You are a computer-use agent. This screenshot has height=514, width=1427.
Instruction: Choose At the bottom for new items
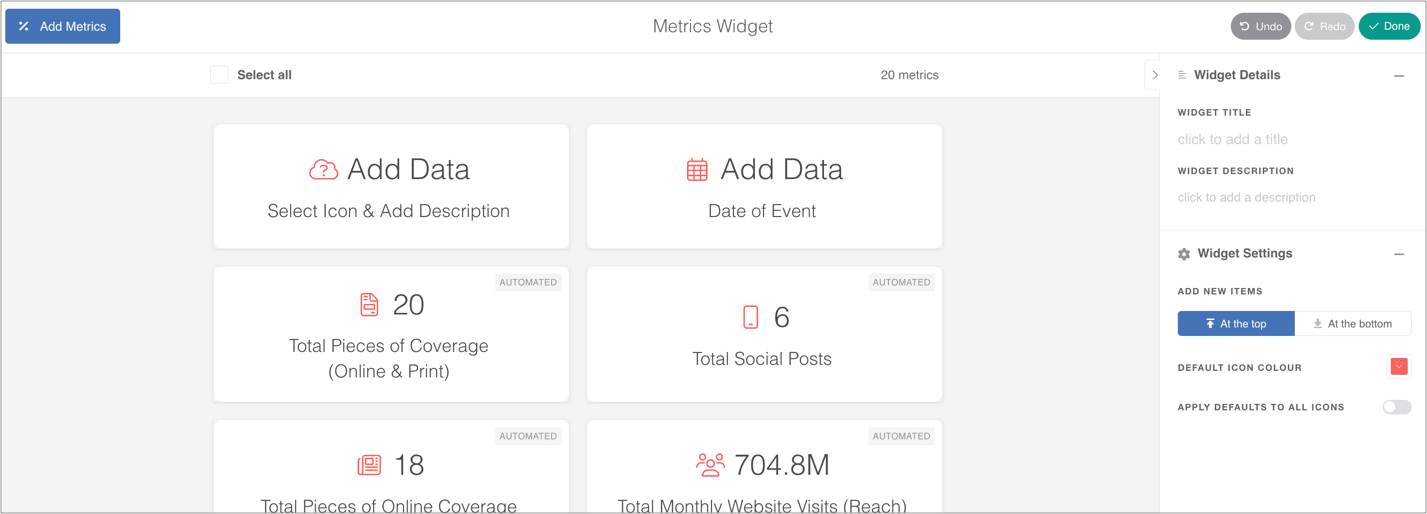point(1352,324)
